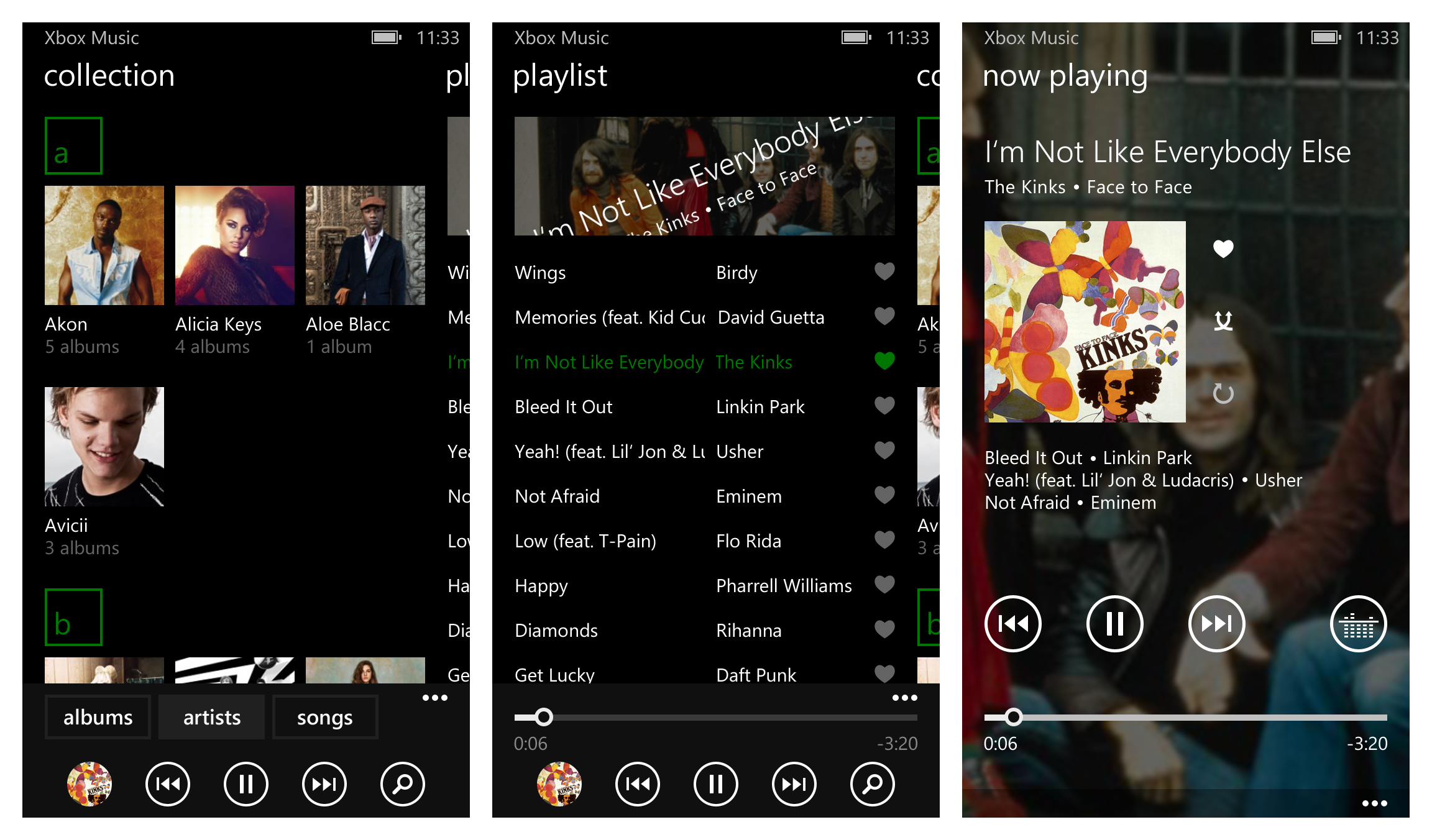1432x840 pixels.
Task: Unfavorite the green heart for The Kinks song
Action: tap(884, 360)
